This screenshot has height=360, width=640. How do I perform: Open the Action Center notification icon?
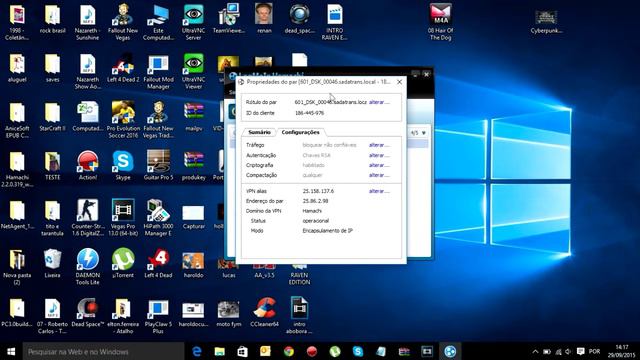[580, 351]
